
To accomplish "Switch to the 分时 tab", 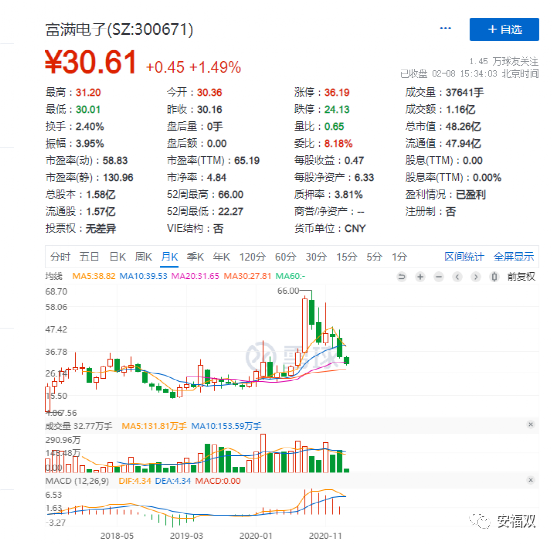I will pos(60,257).
